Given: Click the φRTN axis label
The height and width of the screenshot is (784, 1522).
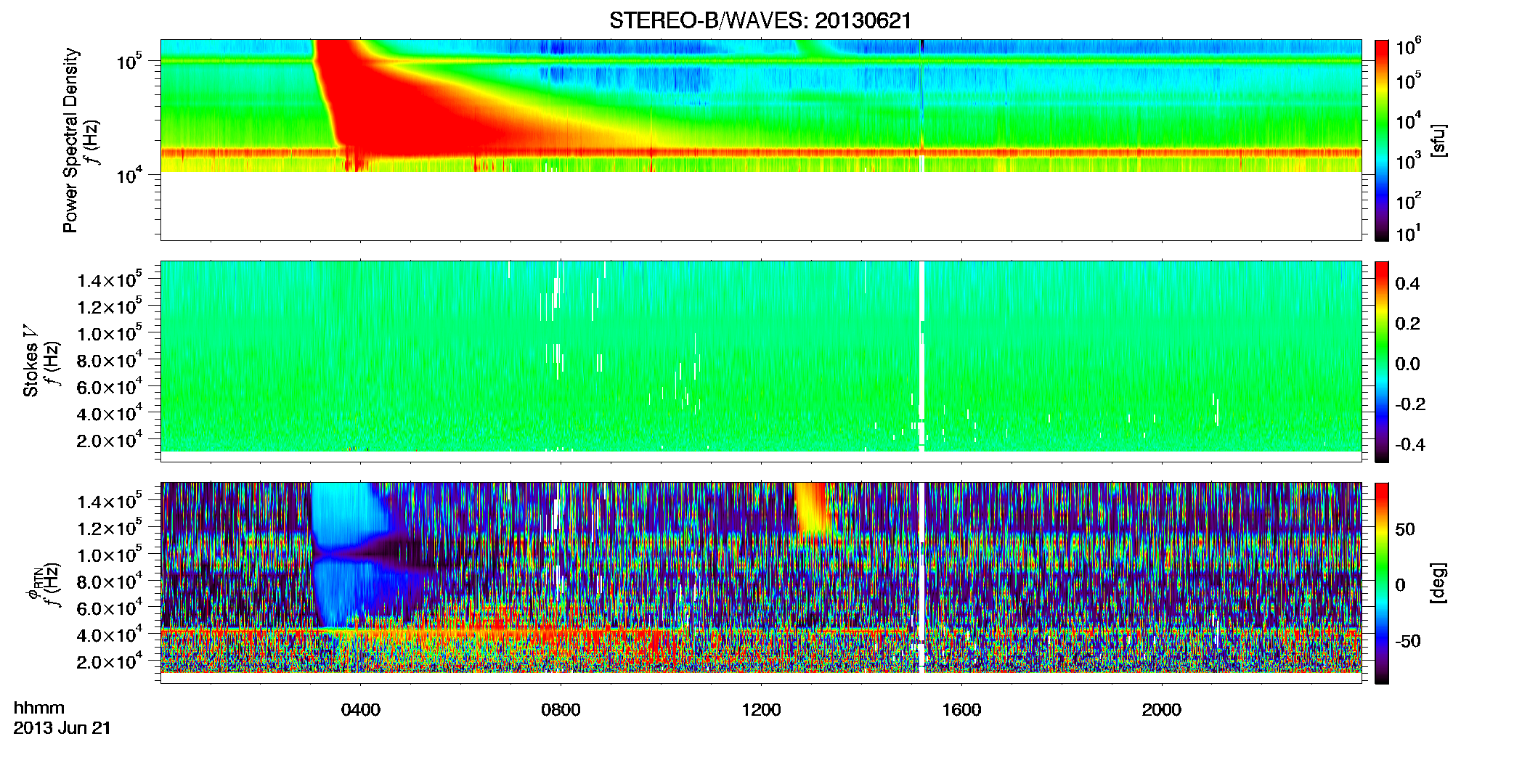Looking at the screenshot, I should [x=33, y=584].
